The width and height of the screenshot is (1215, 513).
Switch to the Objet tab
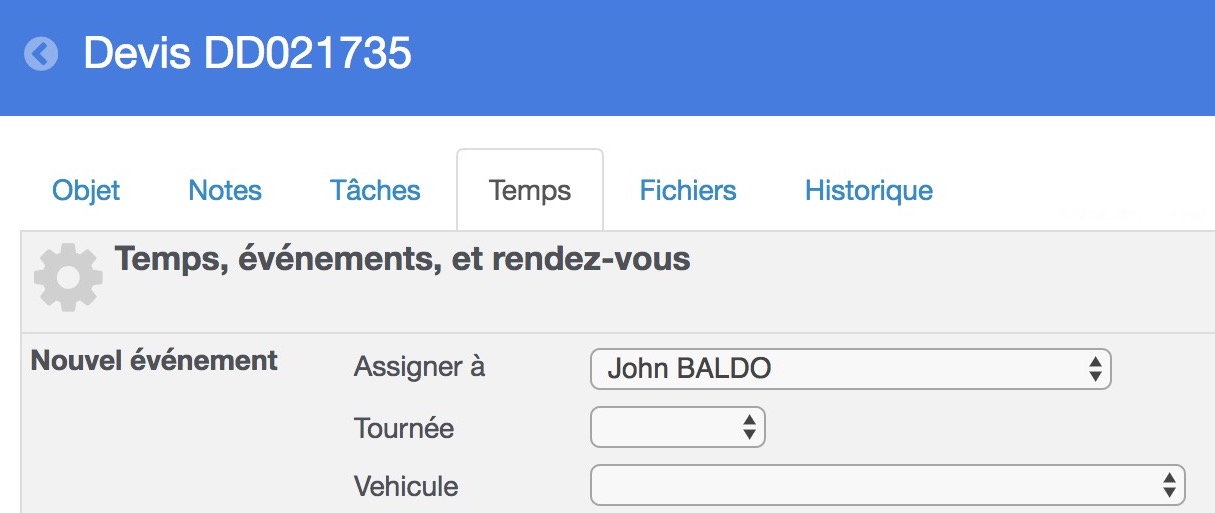(x=86, y=190)
